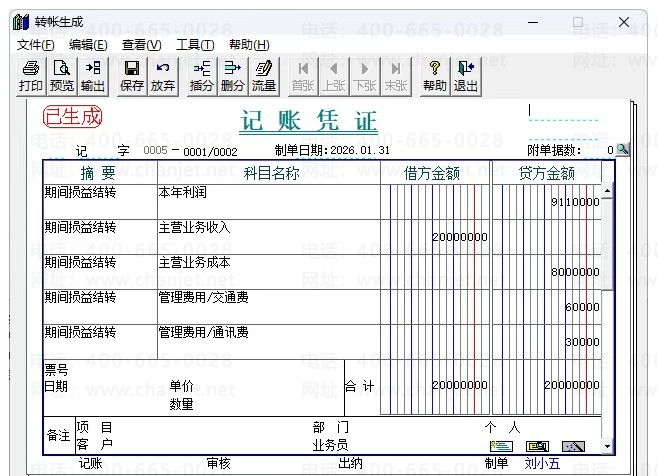Click page indicator 0001/0002

click(x=210, y=152)
